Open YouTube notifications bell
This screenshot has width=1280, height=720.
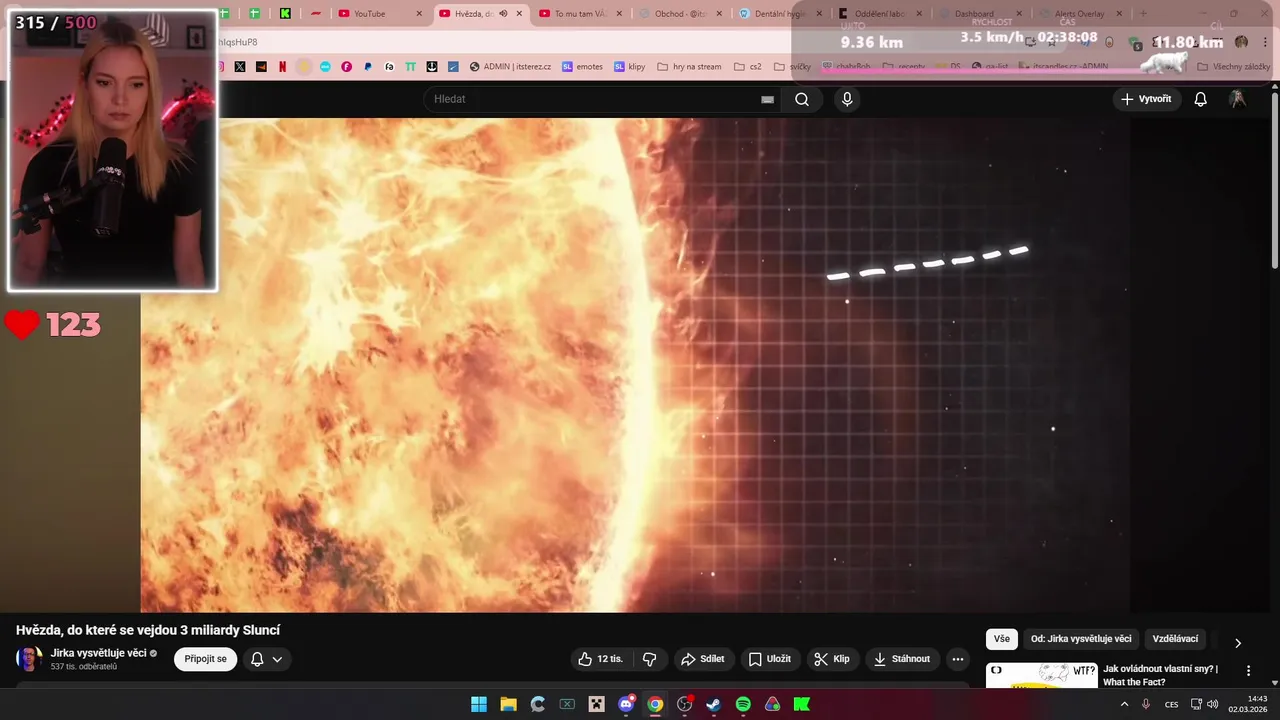1201,99
